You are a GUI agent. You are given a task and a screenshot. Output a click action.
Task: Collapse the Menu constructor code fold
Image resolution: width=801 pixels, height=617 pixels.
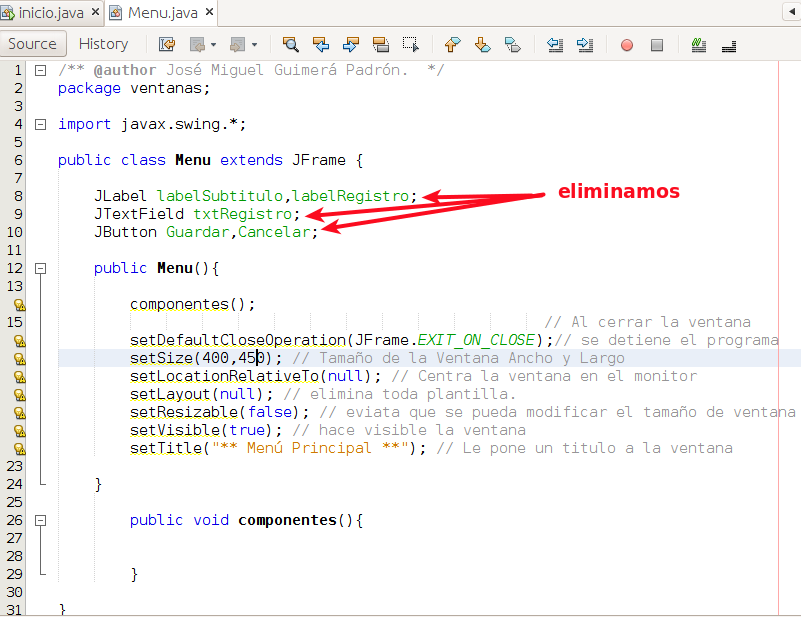[x=40, y=268]
